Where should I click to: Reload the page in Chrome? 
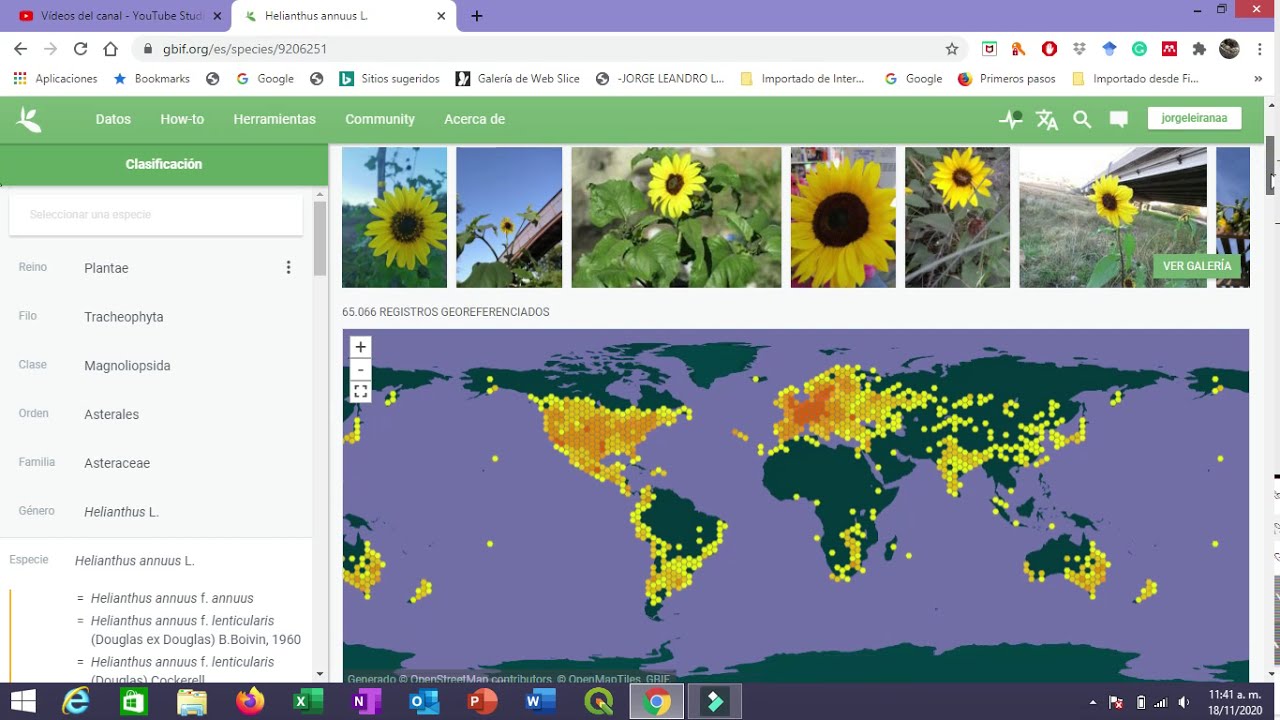pos(81,49)
